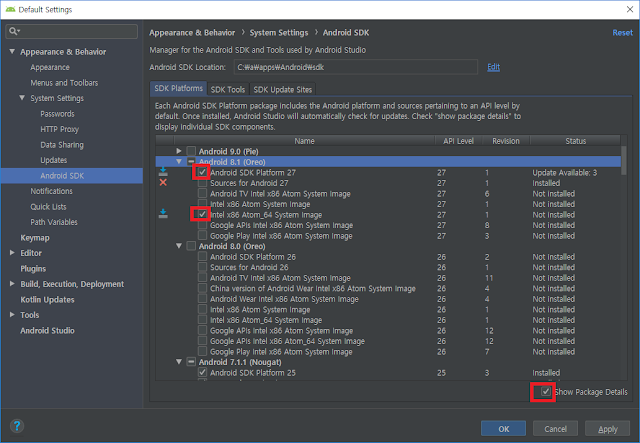Click the Android SDK Location path field

356,67
